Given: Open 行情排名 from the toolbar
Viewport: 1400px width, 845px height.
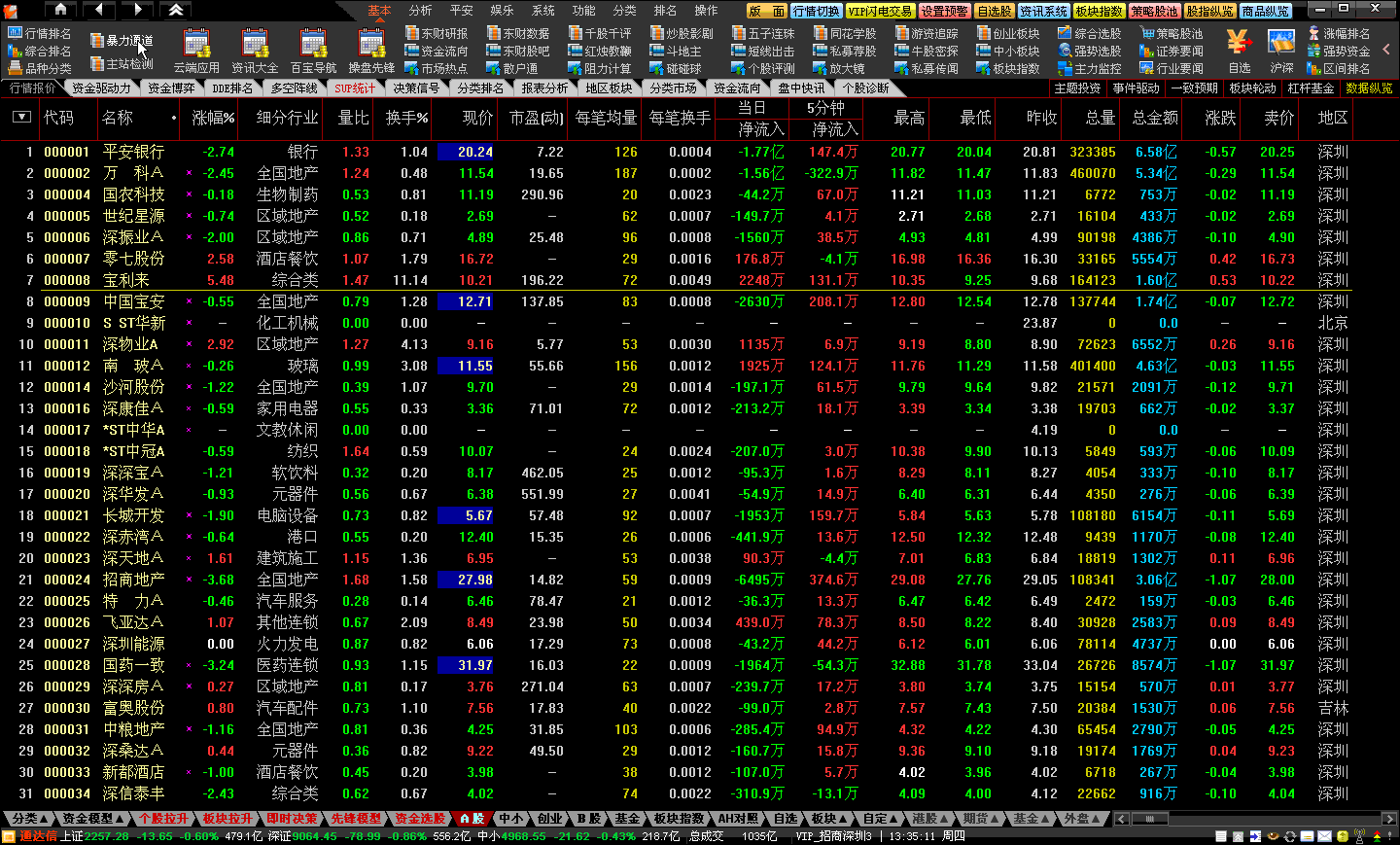Looking at the screenshot, I should pyautogui.click(x=40, y=33).
